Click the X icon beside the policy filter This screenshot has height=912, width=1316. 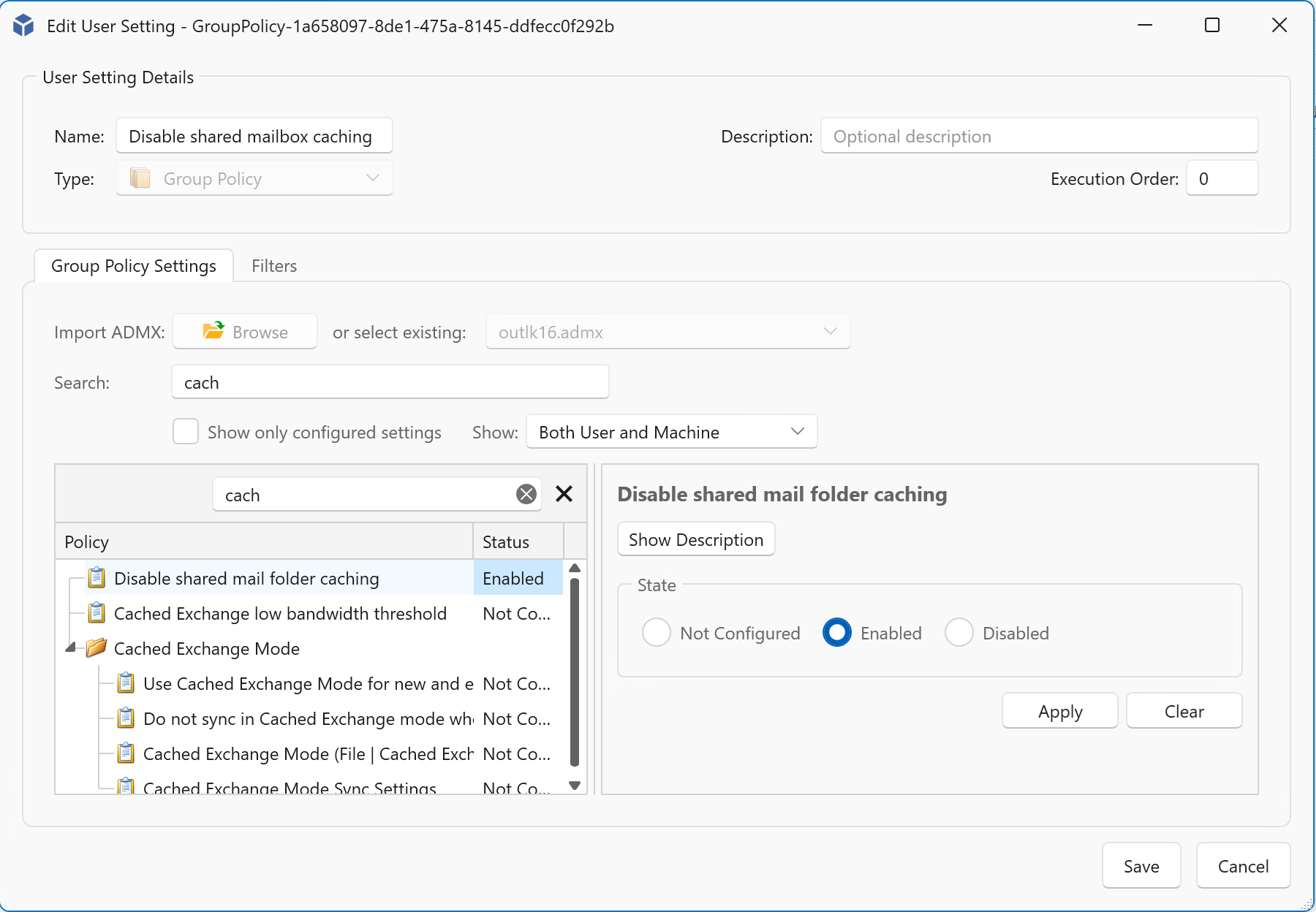click(564, 494)
